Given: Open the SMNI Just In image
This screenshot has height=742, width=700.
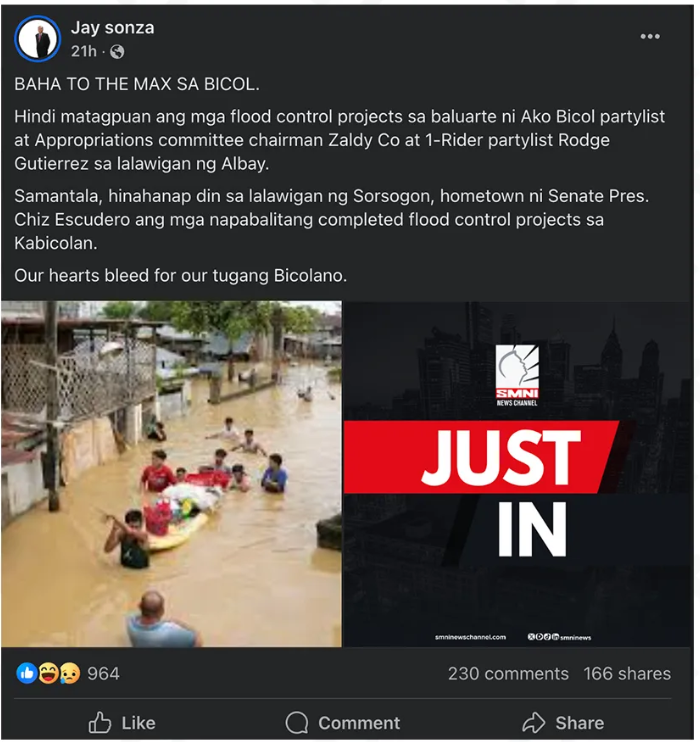Looking at the screenshot, I should click(518, 474).
